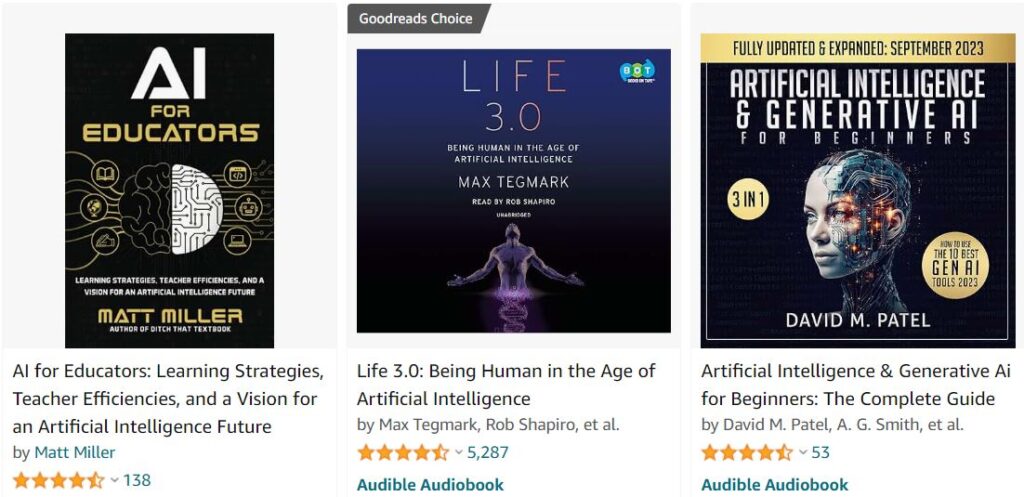Click Life 3.0 star rating
1024x497 pixels.
pyautogui.click(x=402, y=452)
